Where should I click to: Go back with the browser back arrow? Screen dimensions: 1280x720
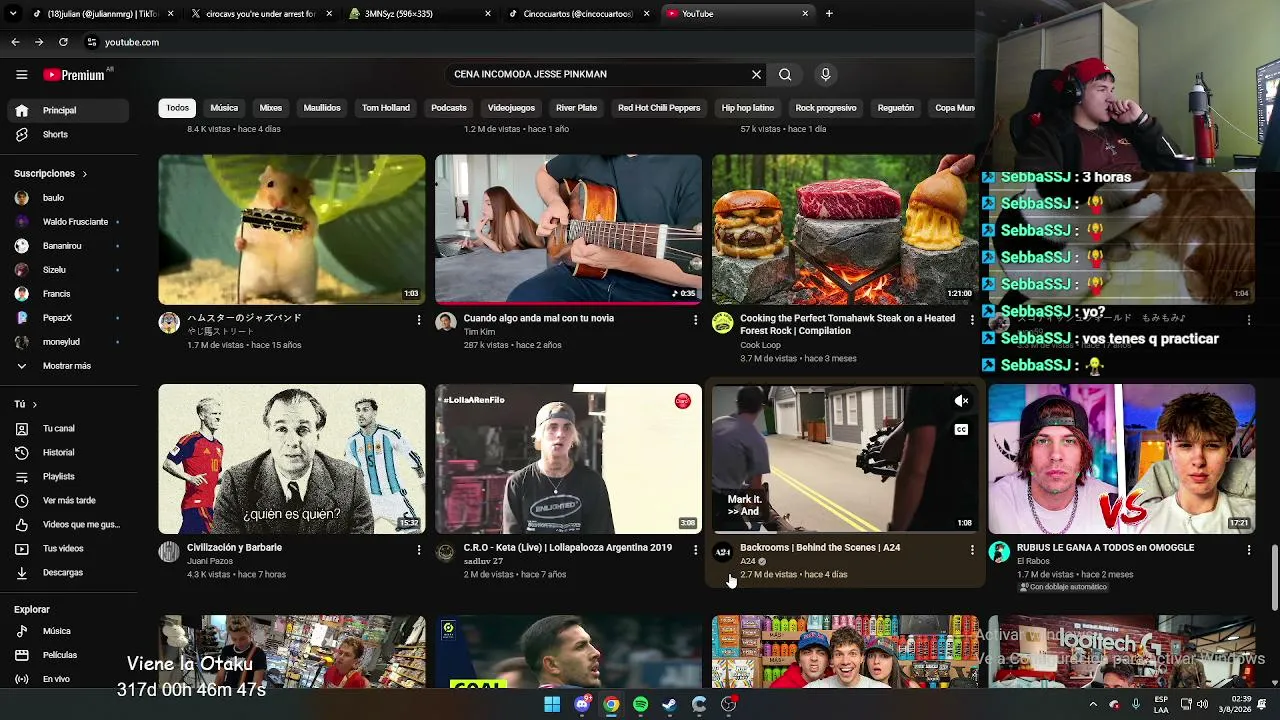[x=15, y=42]
